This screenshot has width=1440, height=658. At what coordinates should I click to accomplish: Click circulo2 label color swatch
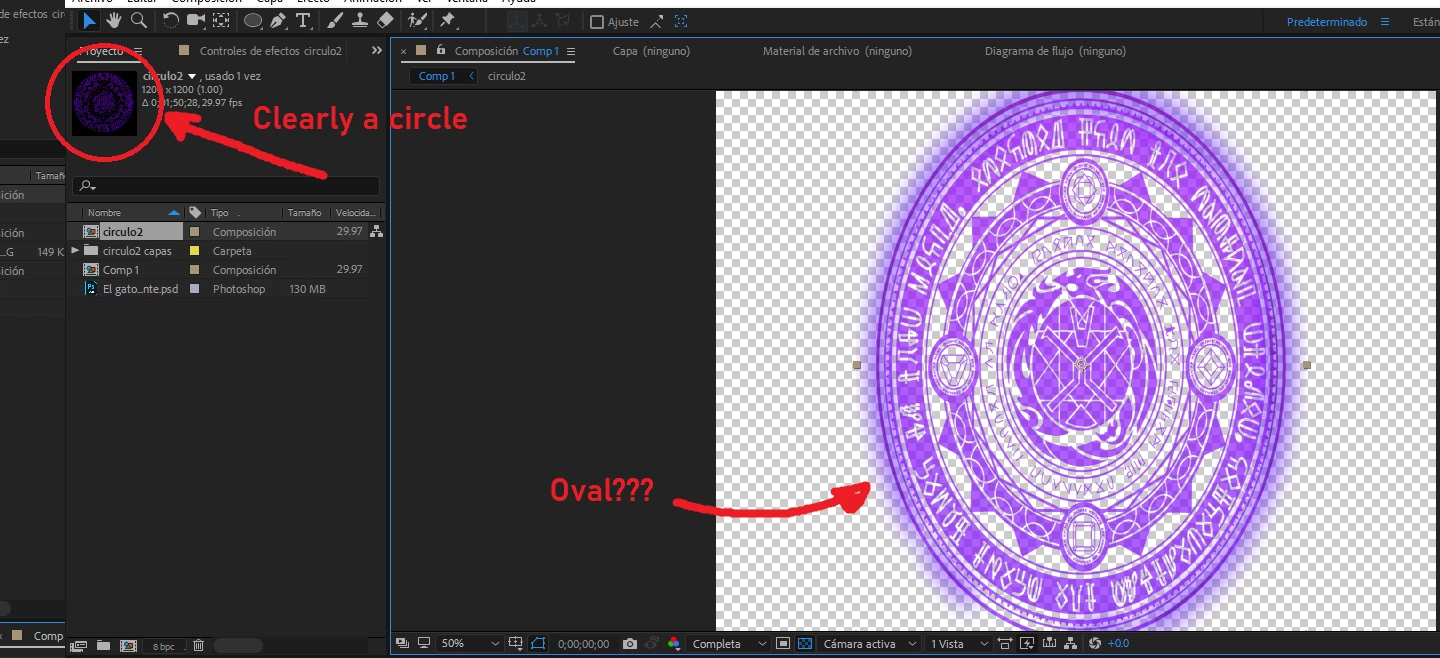point(194,232)
